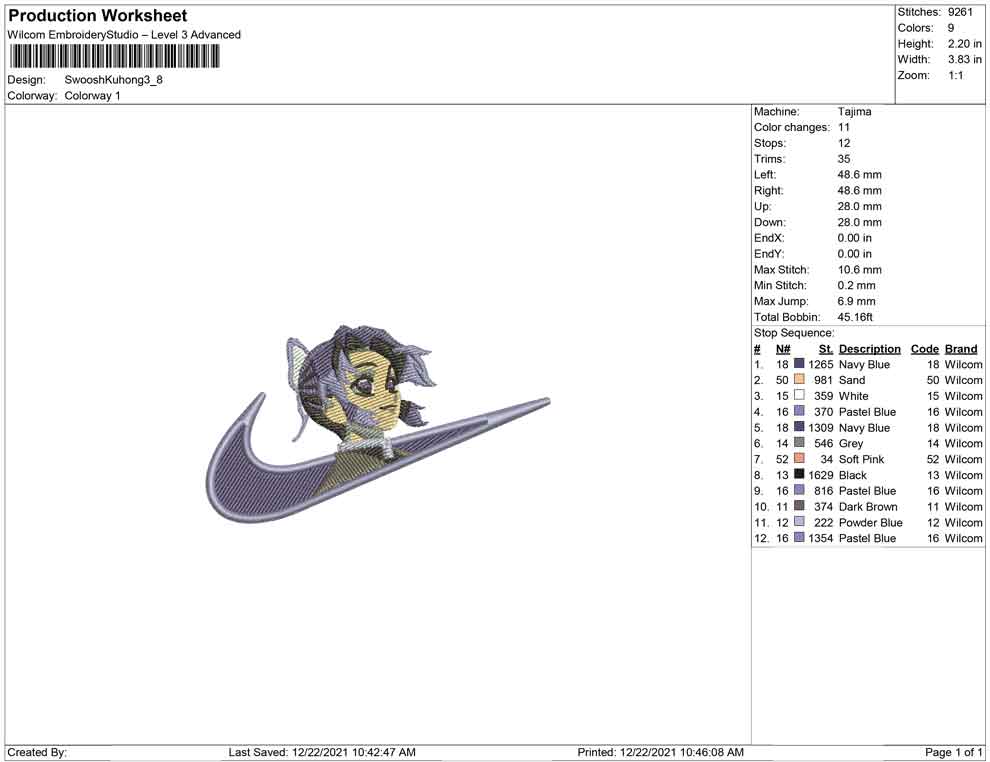
Task: Click the stitch count '1354' in stop 12
Action: pos(821,538)
